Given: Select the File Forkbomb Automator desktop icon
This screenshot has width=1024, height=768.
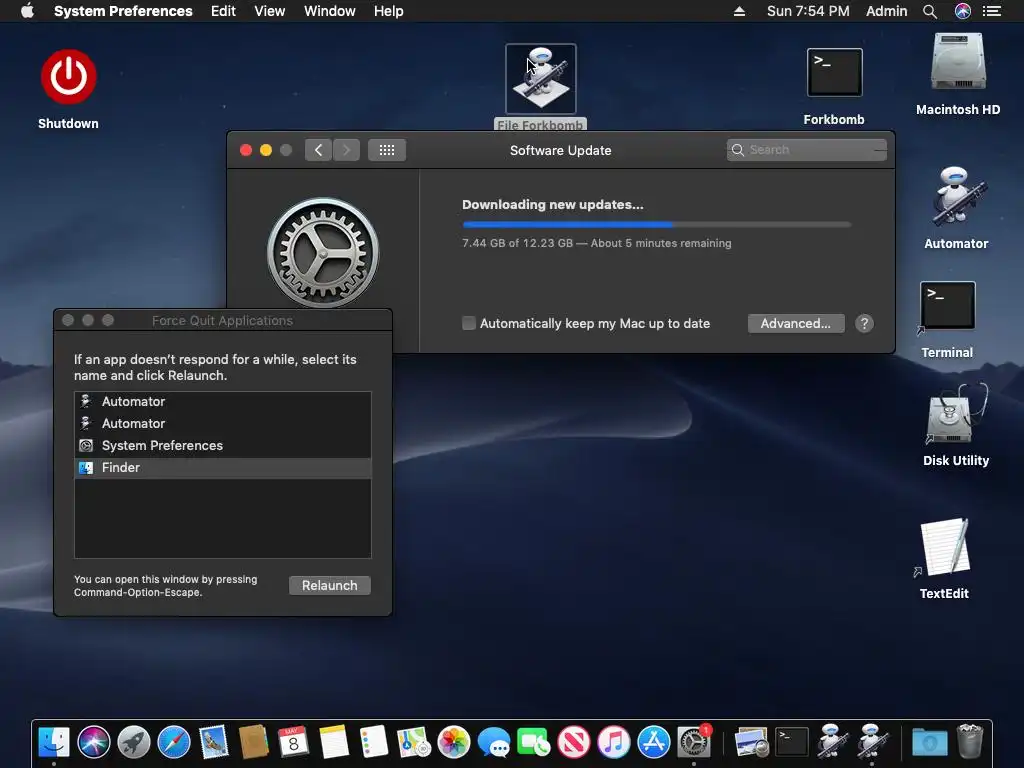Looking at the screenshot, I should pyautogui.click(x=541, y=79).
